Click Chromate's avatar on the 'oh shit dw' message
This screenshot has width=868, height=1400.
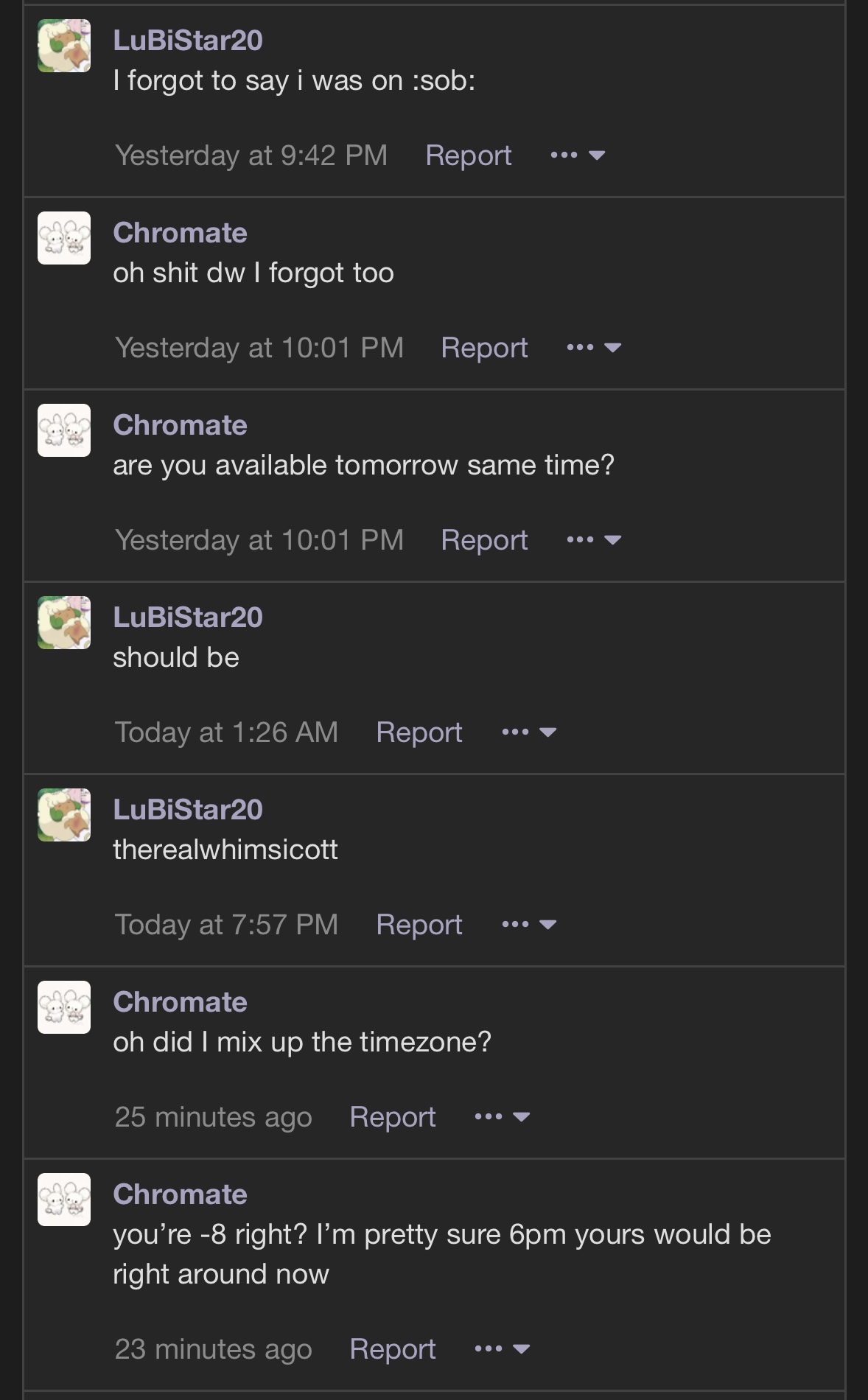[x=64, y=238]
